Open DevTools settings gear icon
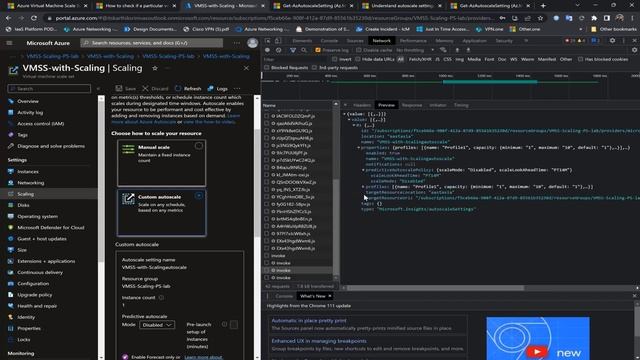This screenshot has height=360, width=640. pos(612,41)
